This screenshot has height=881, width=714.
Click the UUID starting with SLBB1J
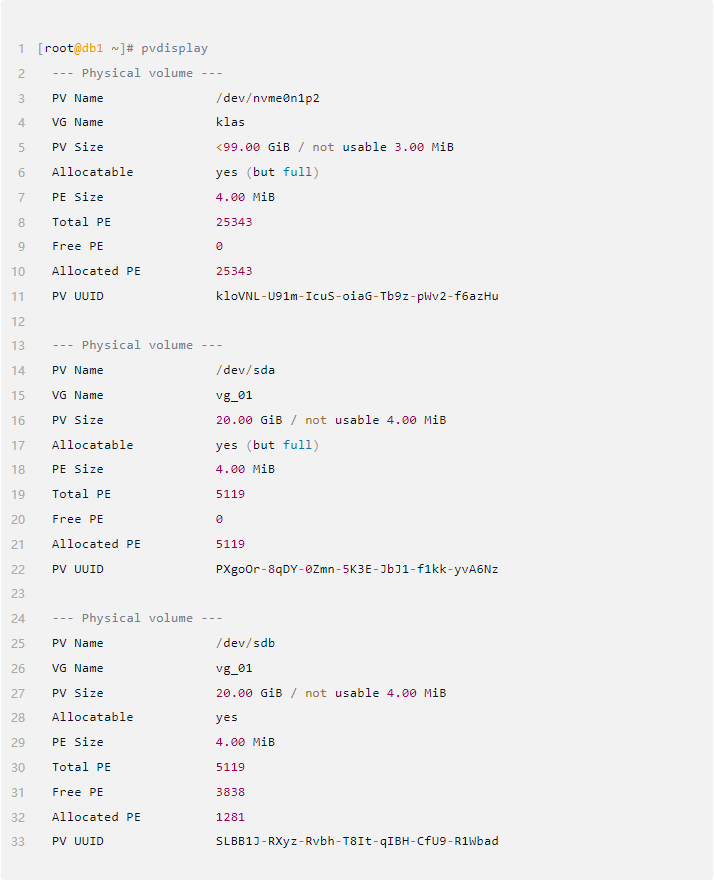357,841
